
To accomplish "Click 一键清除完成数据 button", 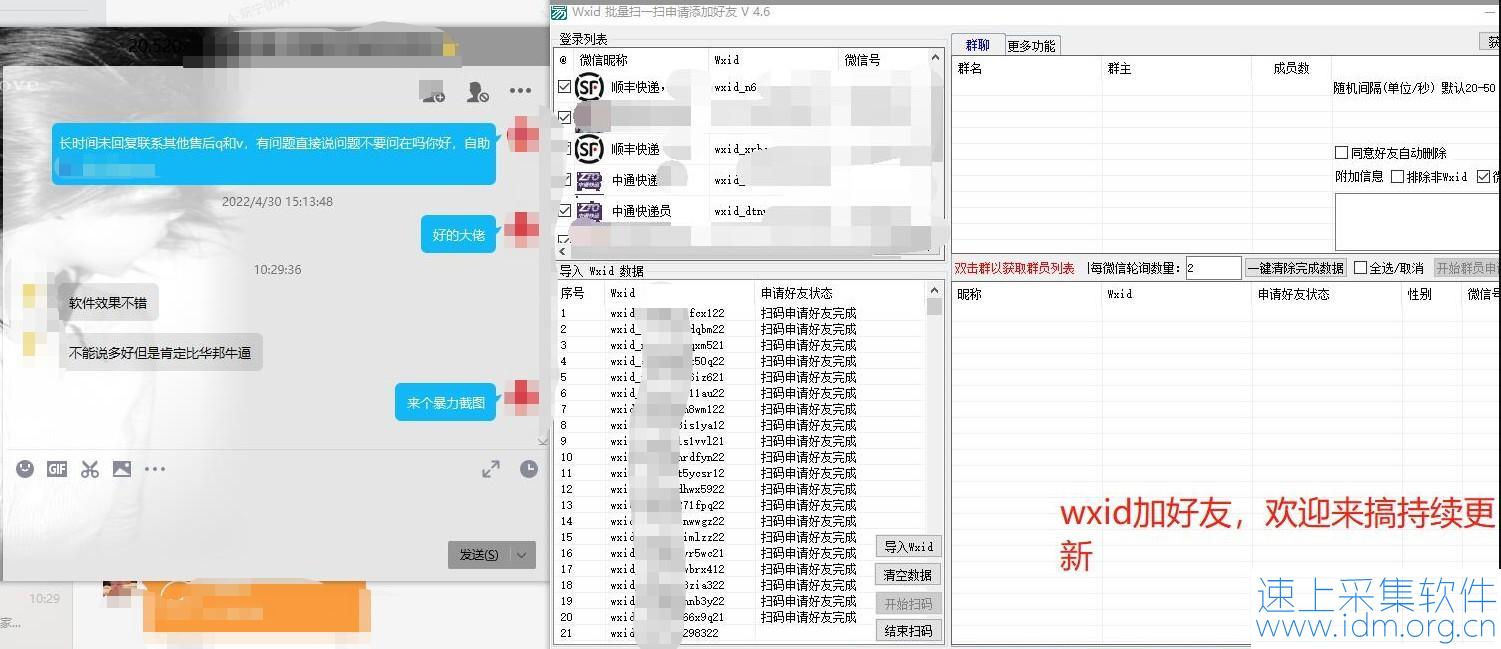I will pyautogui.click(x=1295, y=268).
